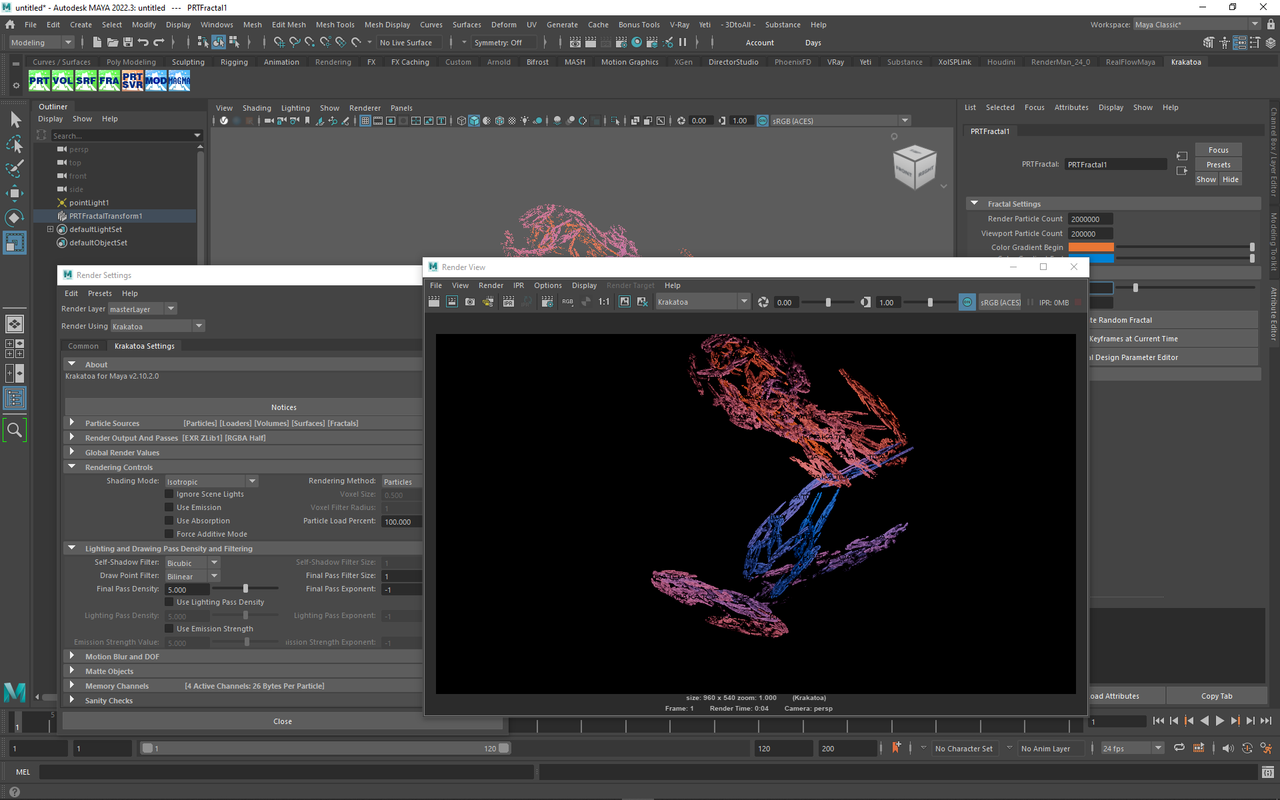Open the Mesh Tools menu
The height and width of the screenshot is (800, 1280).
pyautogui.click(x=335, y=24)
